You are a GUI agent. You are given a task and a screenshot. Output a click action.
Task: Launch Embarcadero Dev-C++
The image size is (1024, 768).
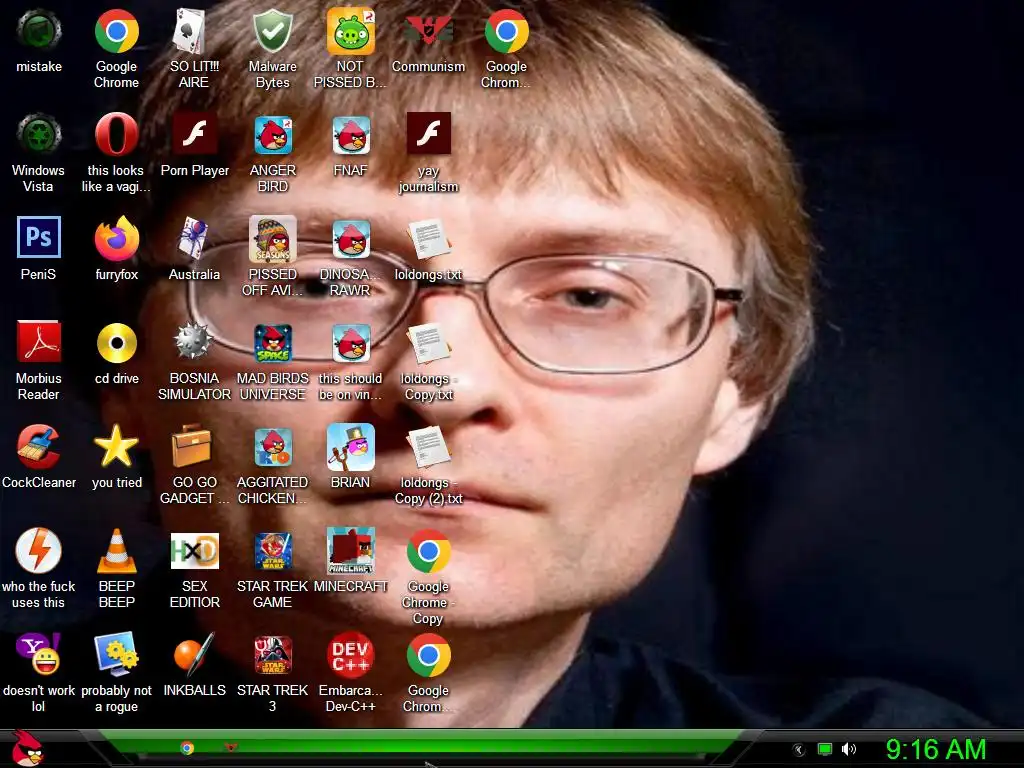click(350, 654)
